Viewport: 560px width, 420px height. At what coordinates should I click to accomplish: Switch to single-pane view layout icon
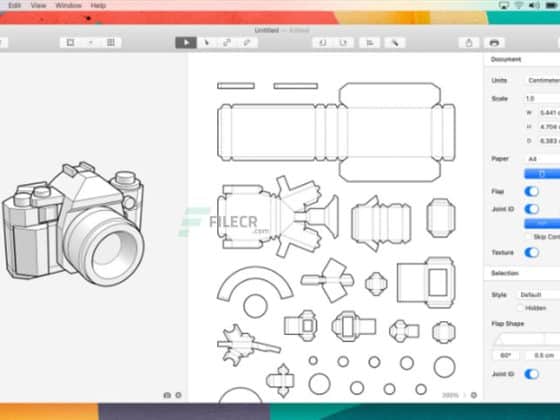(70, 43)
